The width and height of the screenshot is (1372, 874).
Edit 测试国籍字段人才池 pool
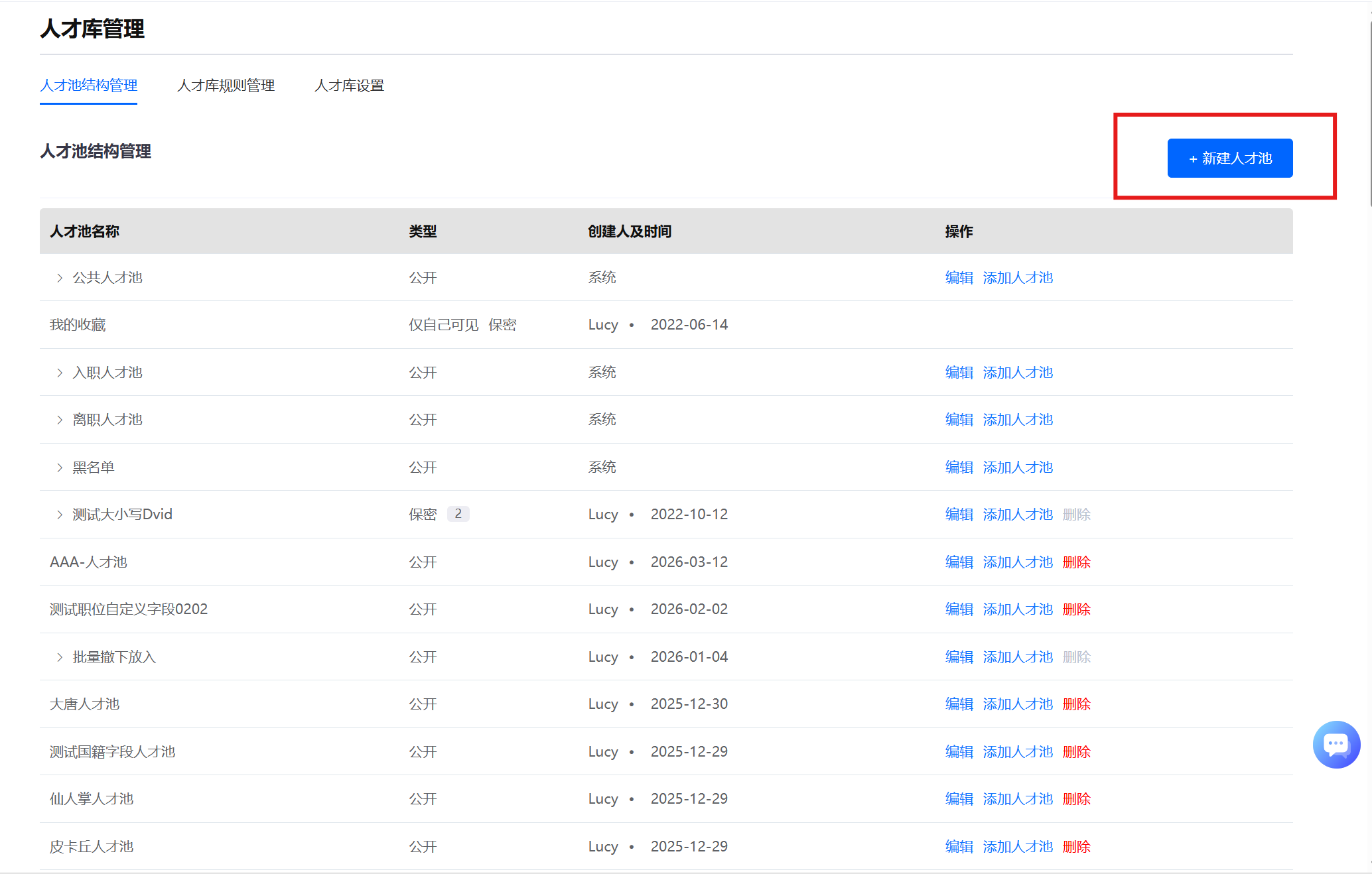[x=959, y=752]
